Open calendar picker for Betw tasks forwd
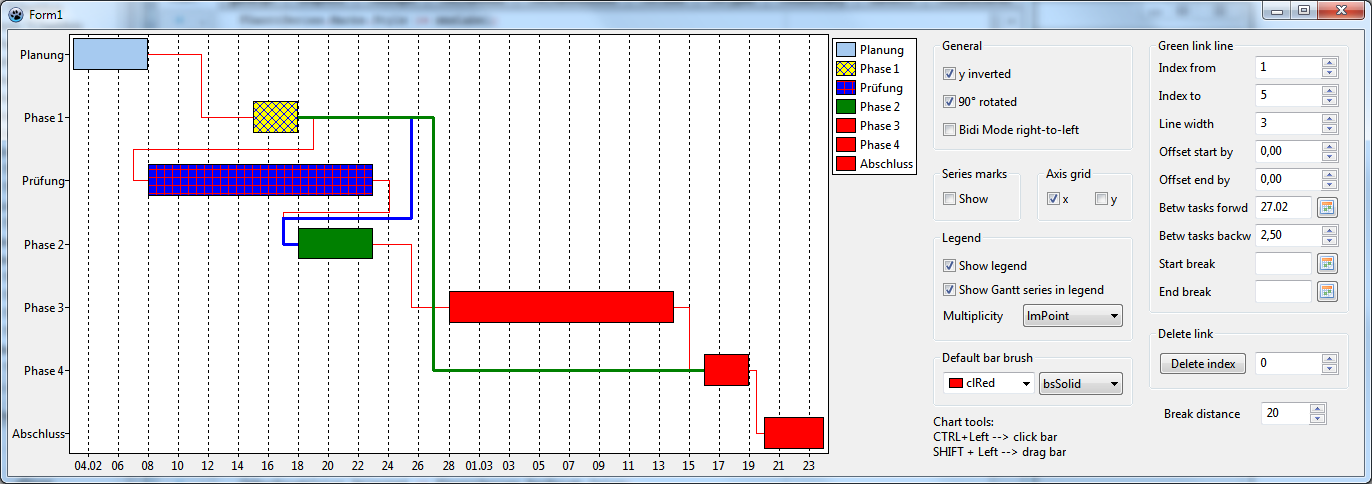 [x=1326, y=208]
